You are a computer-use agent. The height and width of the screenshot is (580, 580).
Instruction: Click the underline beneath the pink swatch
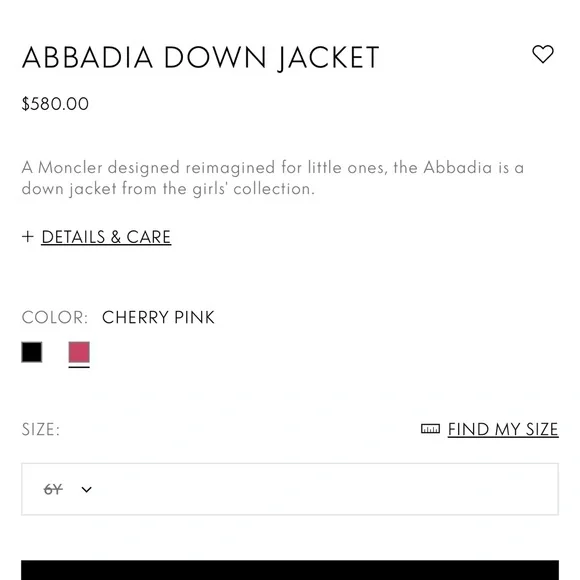click(79, 367)
